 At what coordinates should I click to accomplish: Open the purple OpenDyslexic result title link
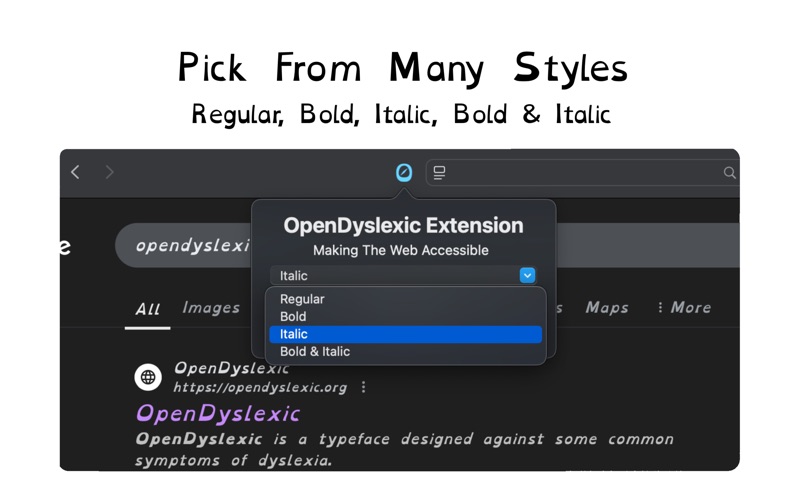tap(218, 414)
